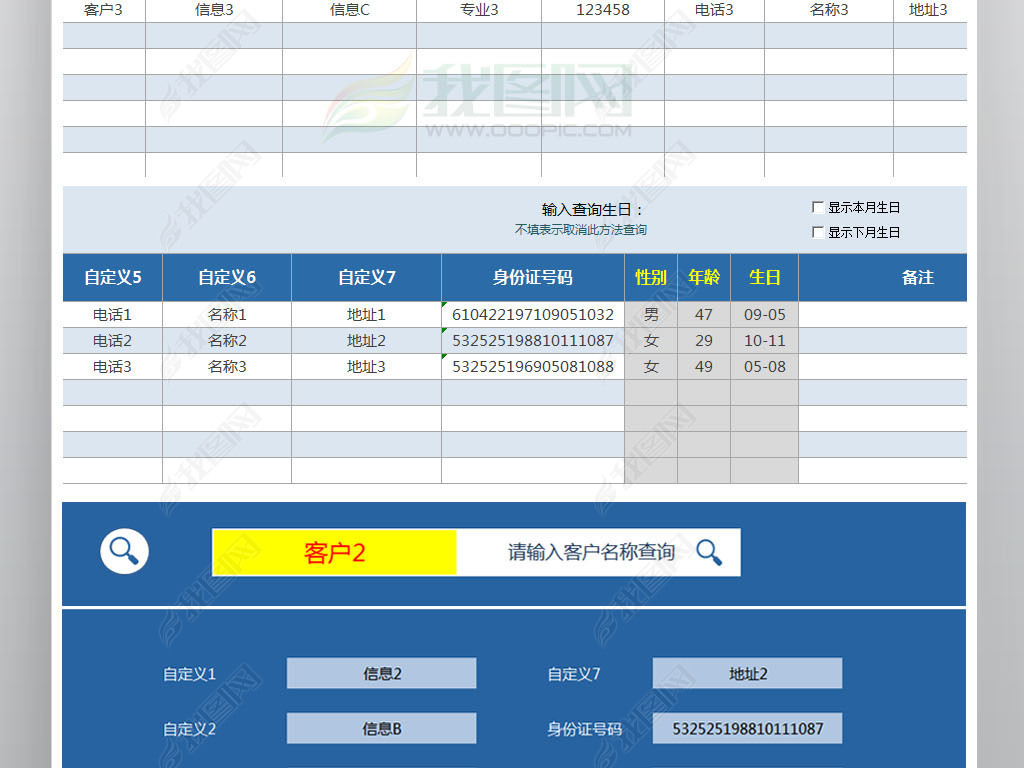This screenshot has width=1024, height=768.
Task: Click the 信息B field next to 自定义2
Action: tap(381, 728)
